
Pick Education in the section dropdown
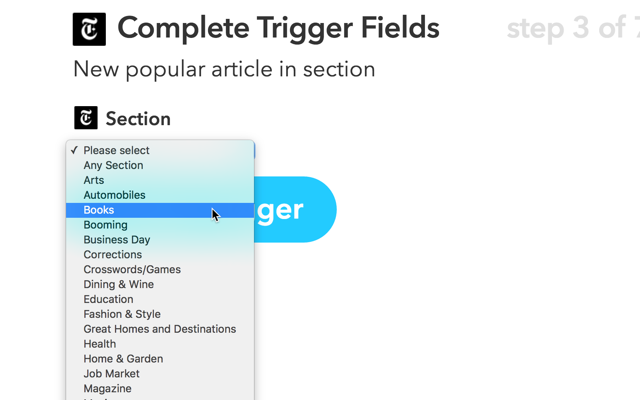[108, 299]
